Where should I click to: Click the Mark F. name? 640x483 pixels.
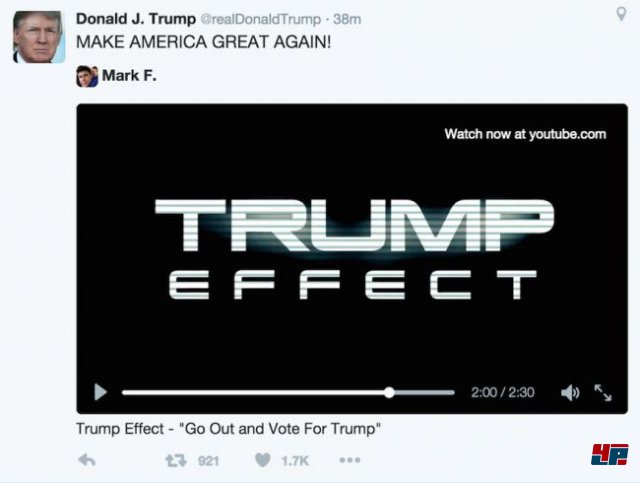tap(129, 76)
